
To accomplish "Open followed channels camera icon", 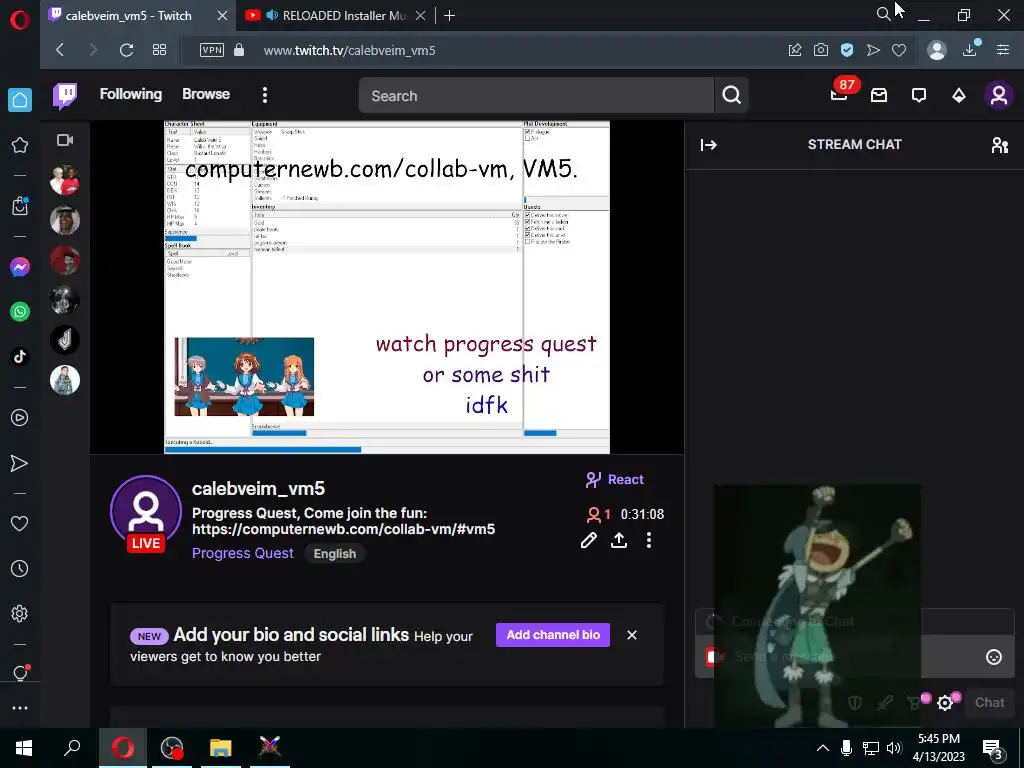I will click(65, 140).
